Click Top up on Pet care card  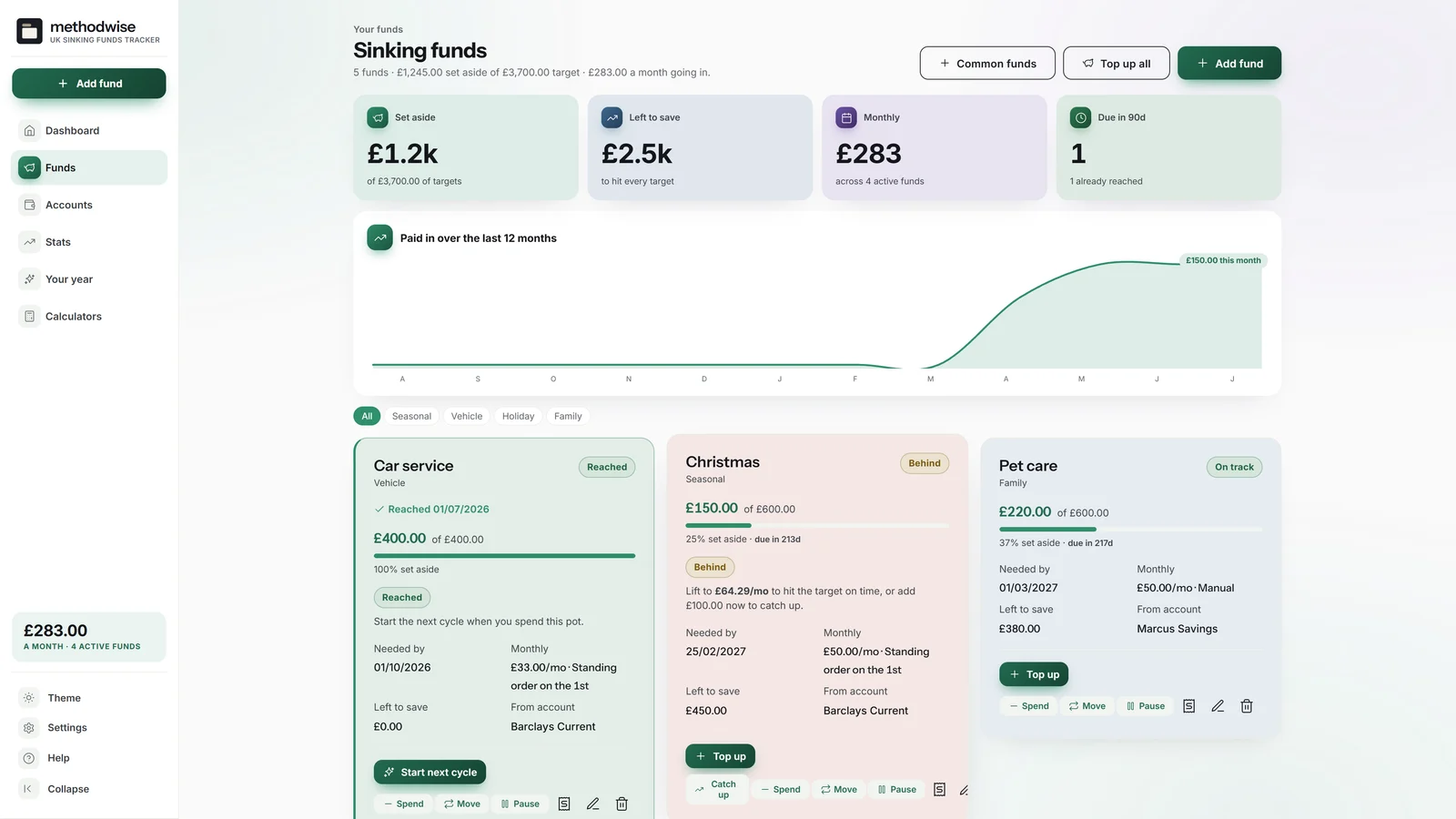tap(1034, 674)
